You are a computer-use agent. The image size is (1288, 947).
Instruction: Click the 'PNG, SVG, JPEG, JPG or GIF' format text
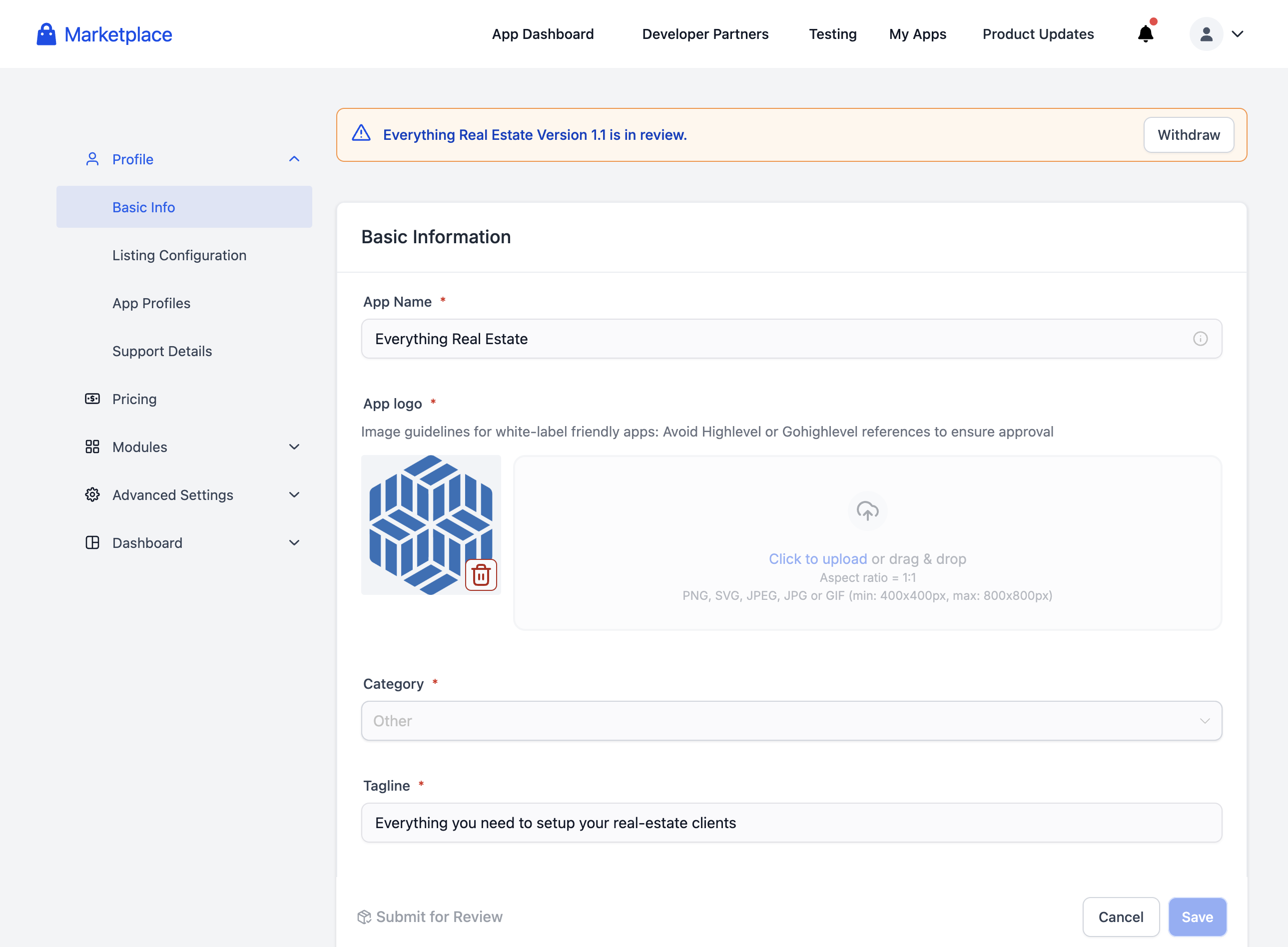(867, 595)
